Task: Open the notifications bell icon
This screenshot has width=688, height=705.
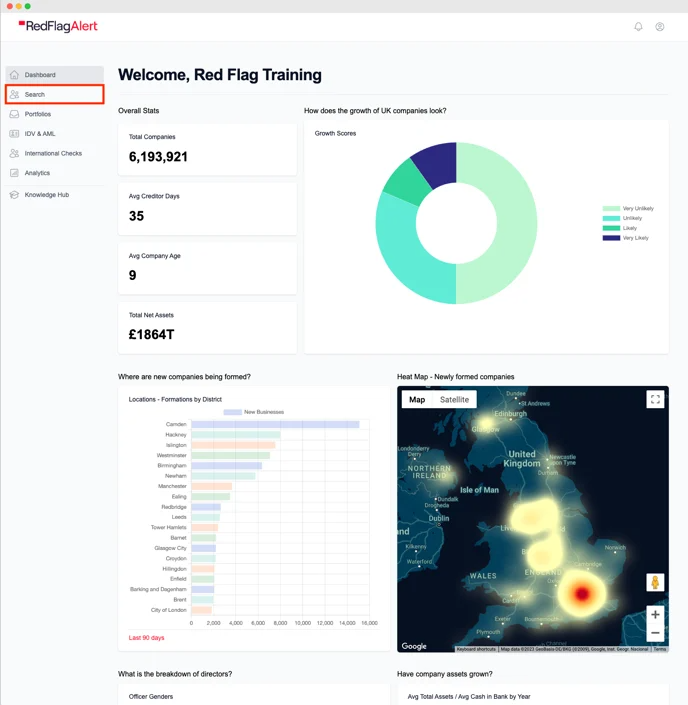Action: point(638,27)
